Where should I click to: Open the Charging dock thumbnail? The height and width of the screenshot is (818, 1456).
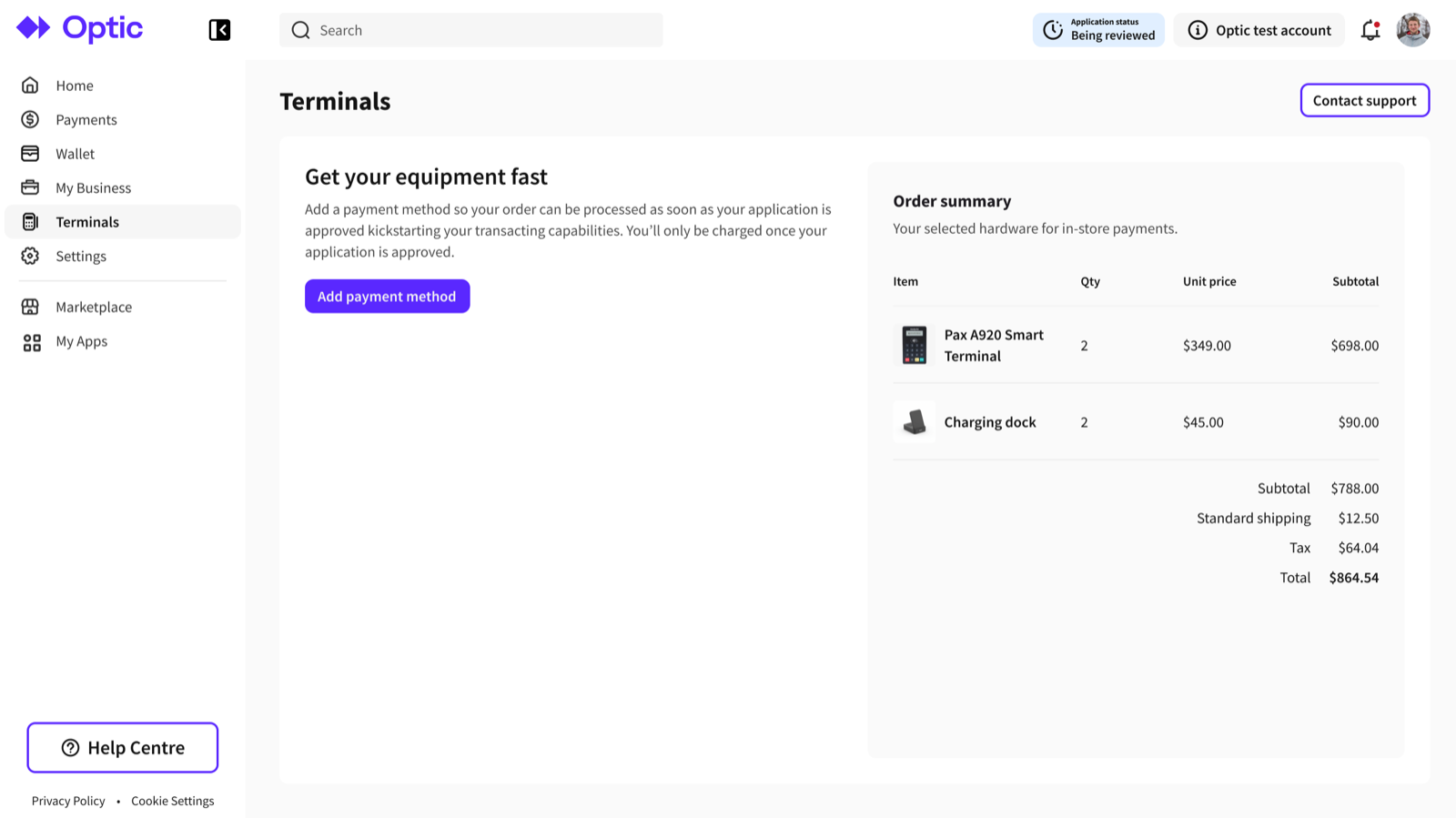[x=915, y=422]
